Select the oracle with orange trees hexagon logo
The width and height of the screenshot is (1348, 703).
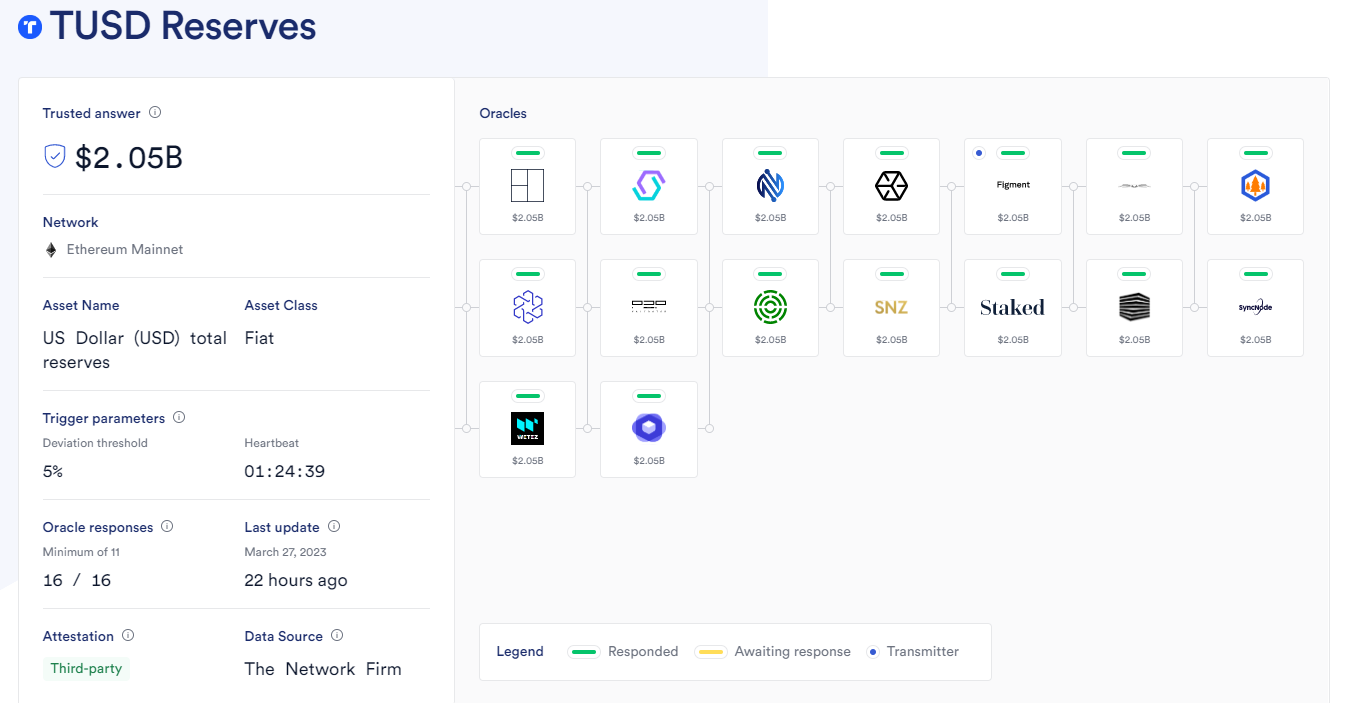click(1255, 185)
